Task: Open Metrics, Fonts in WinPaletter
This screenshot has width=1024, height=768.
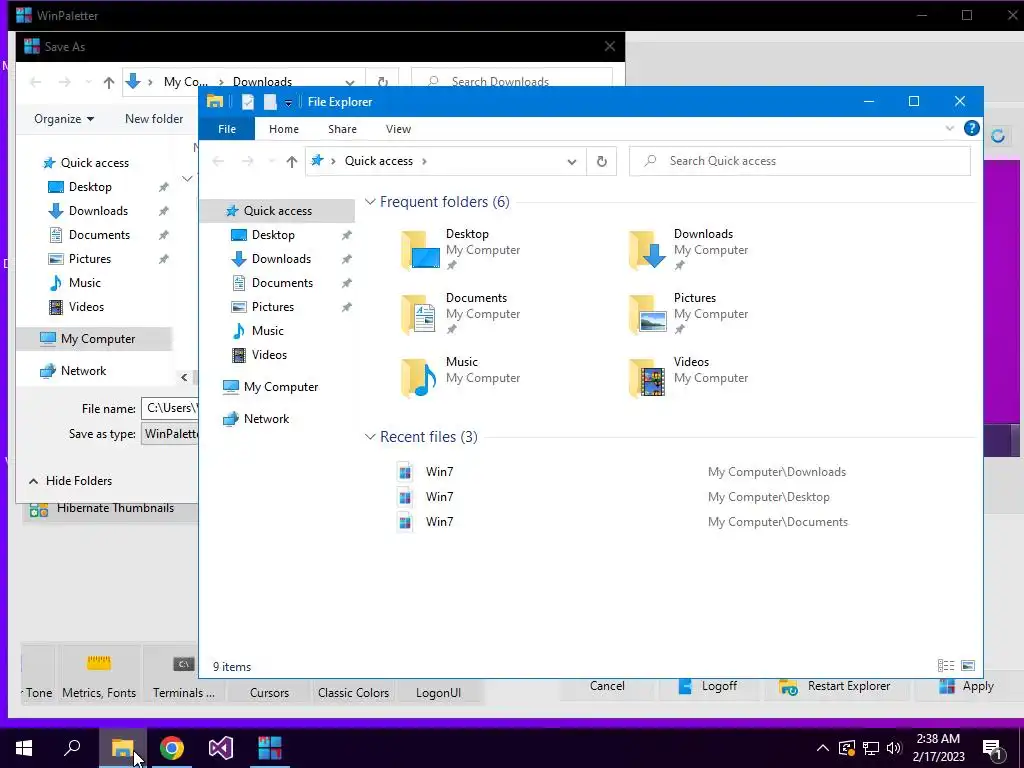Action: (99, 675)
